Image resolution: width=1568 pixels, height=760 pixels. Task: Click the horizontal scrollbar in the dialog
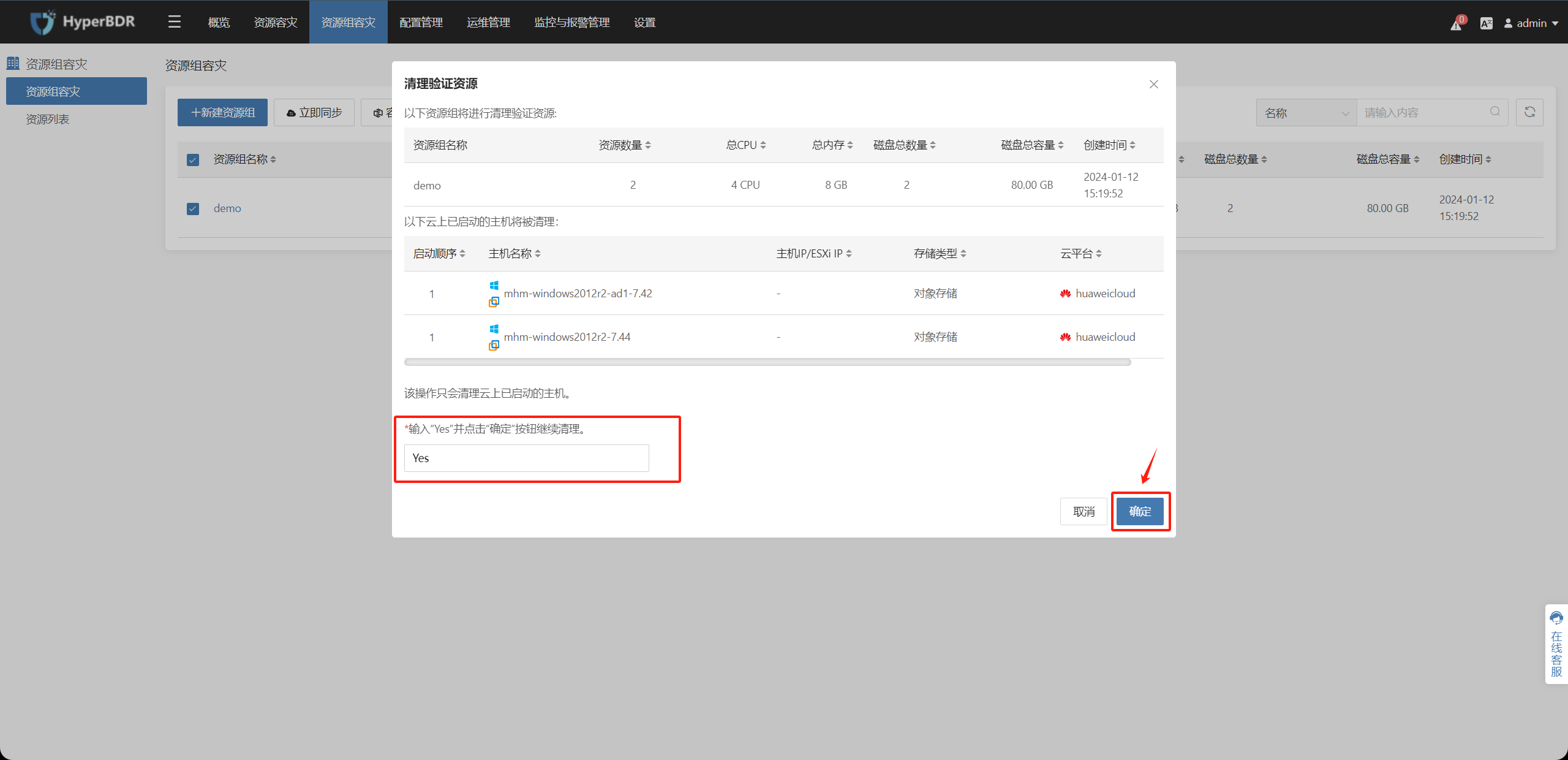[x=767, y=362]
